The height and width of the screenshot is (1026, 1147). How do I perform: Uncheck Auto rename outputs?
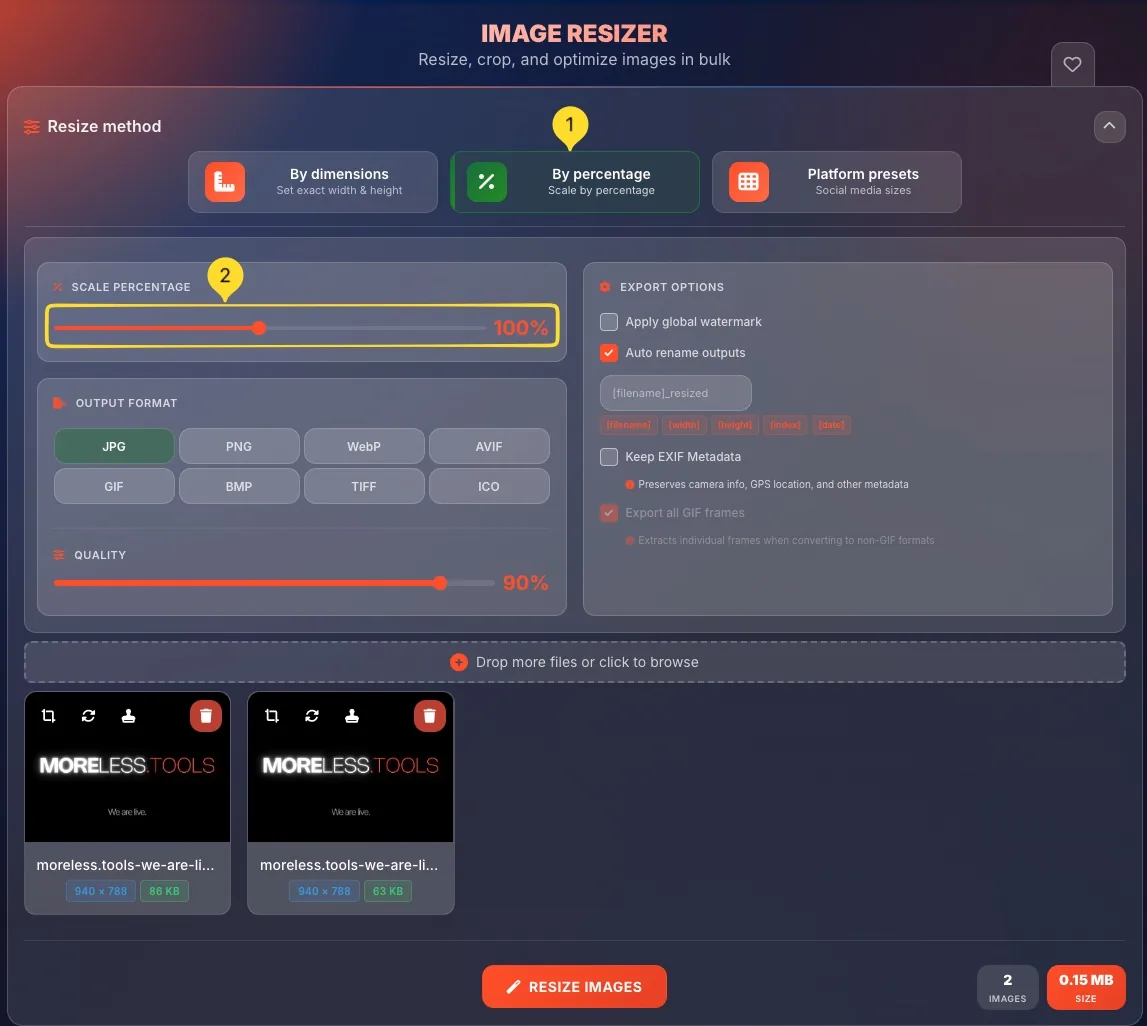tap(609, 353)
